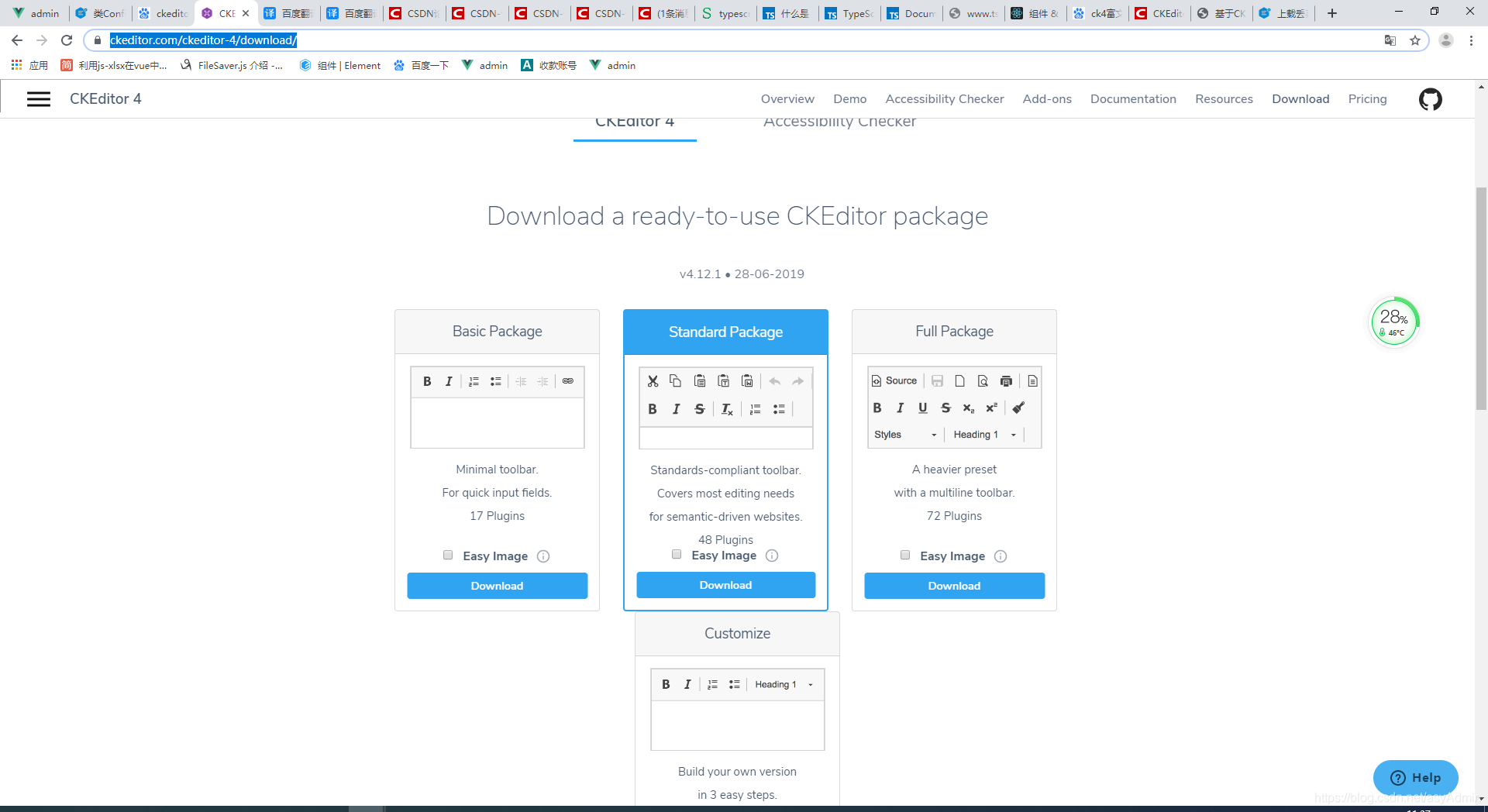
Task: Download the Full Package
Action: point(955,586)
